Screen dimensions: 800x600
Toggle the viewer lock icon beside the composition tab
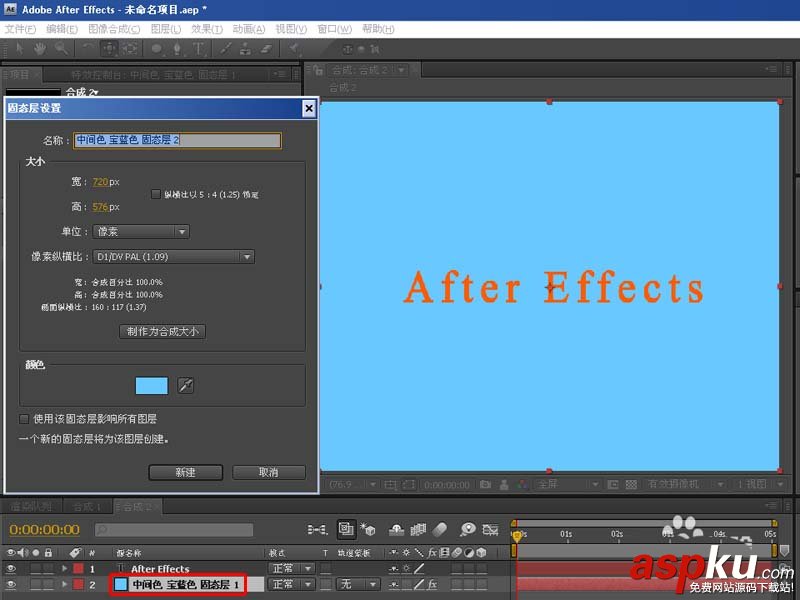pos(318,70)
